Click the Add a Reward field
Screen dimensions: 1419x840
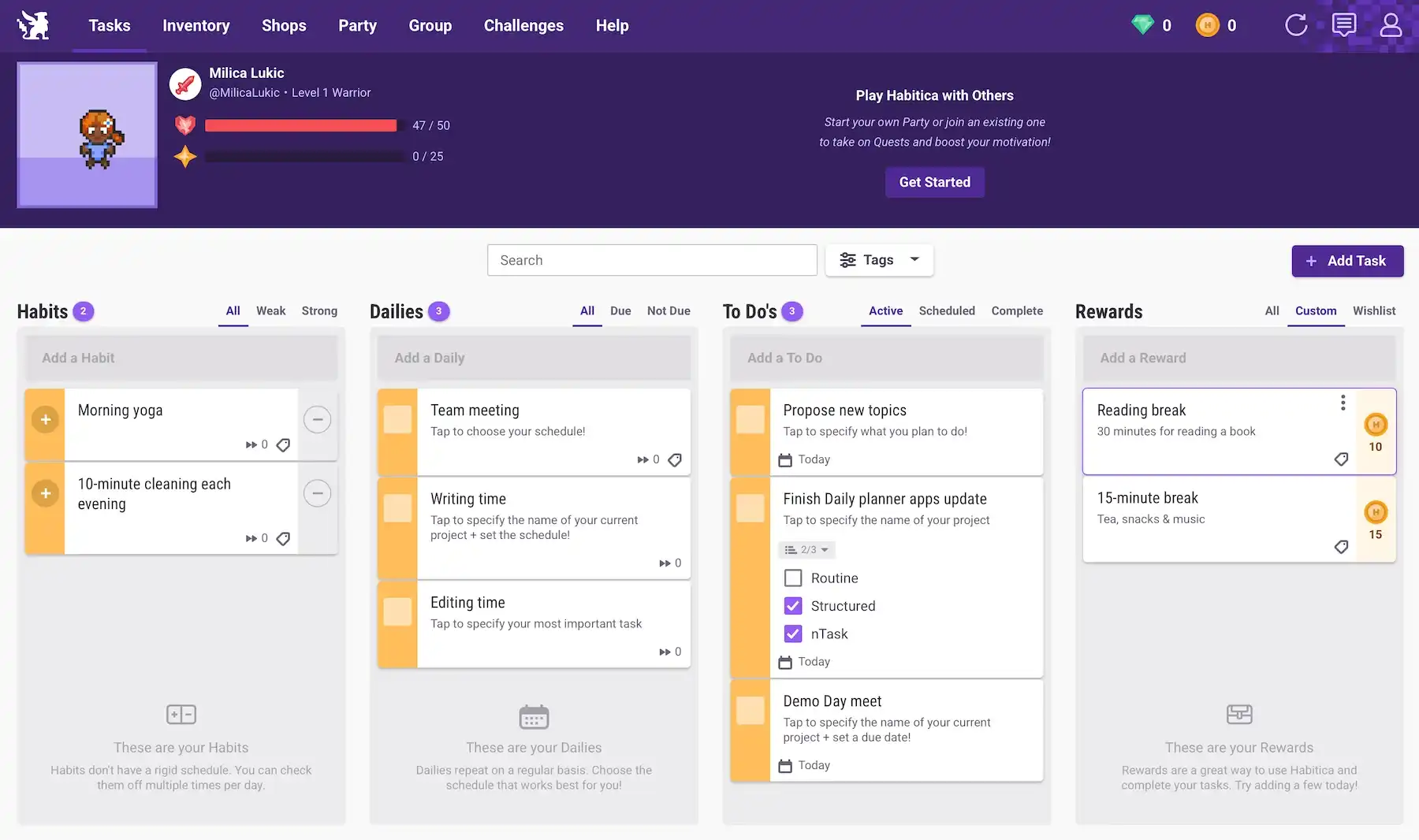pos(1239,358)
